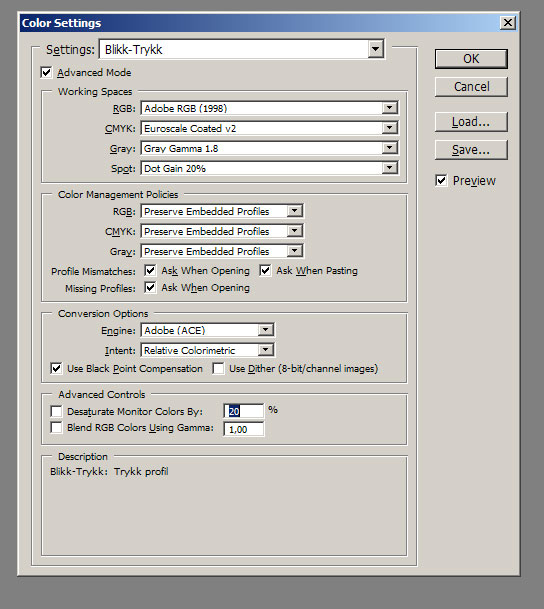Enable Desaturate Monitor Colors By
Screen dimensions: 544x609
(56, 411)
